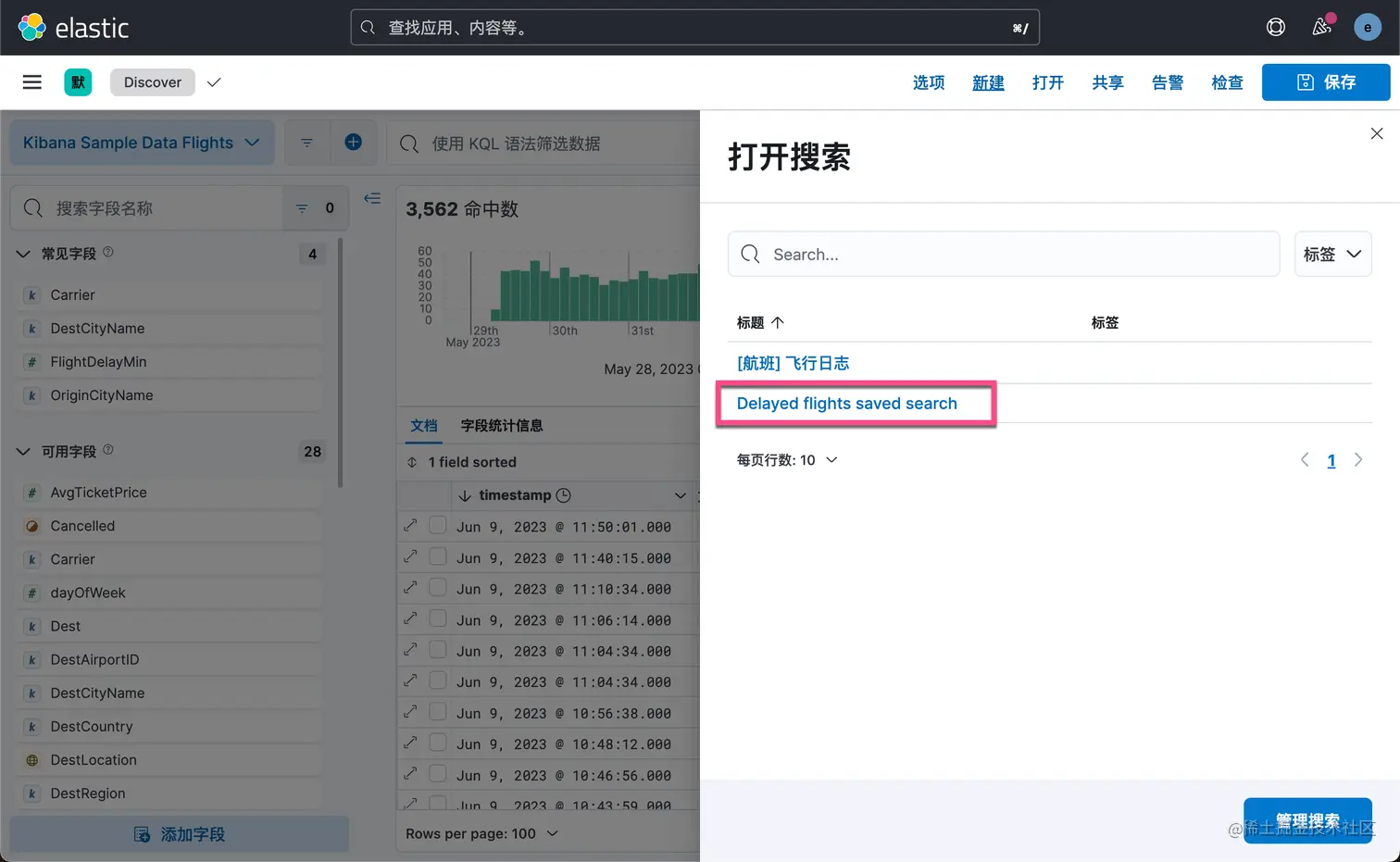Go to page 1 link
Viewport: 1400px width, 862px height.
1331,460
